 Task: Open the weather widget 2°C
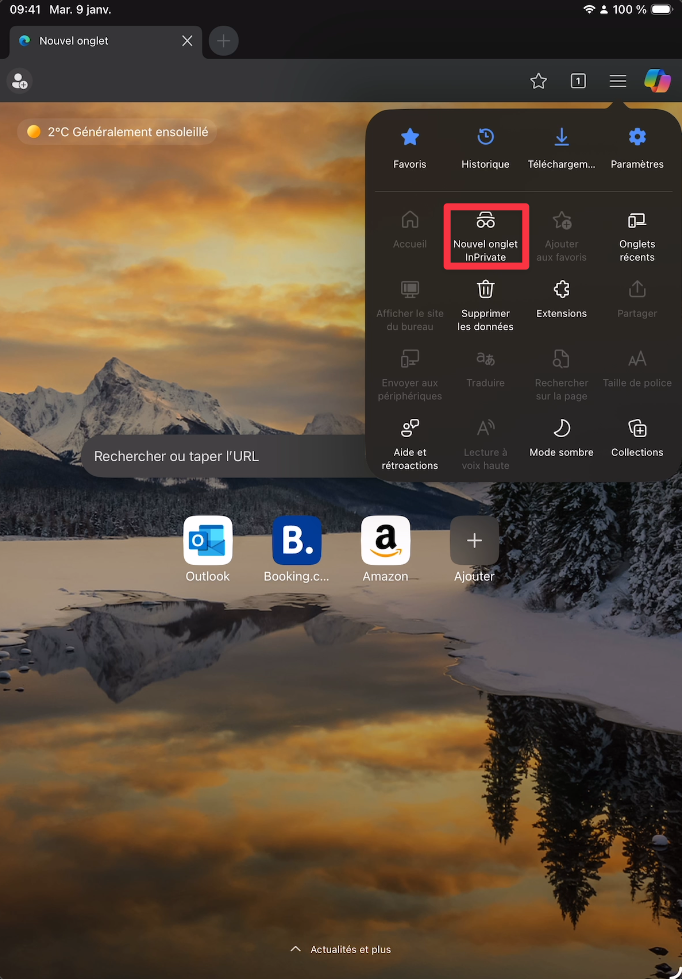click(117, 132)
